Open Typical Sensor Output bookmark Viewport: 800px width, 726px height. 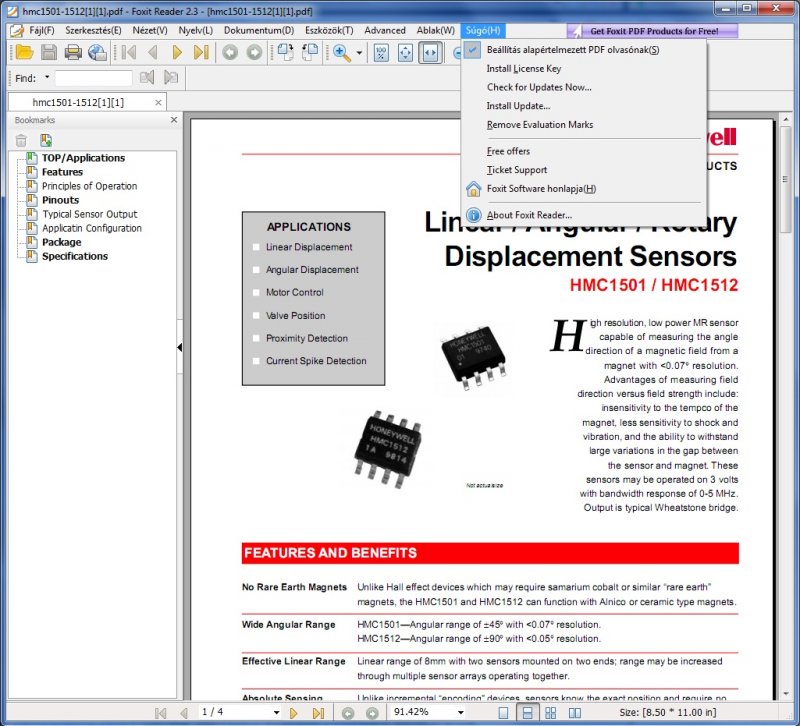pyautogui.click(x=90, y=214)
